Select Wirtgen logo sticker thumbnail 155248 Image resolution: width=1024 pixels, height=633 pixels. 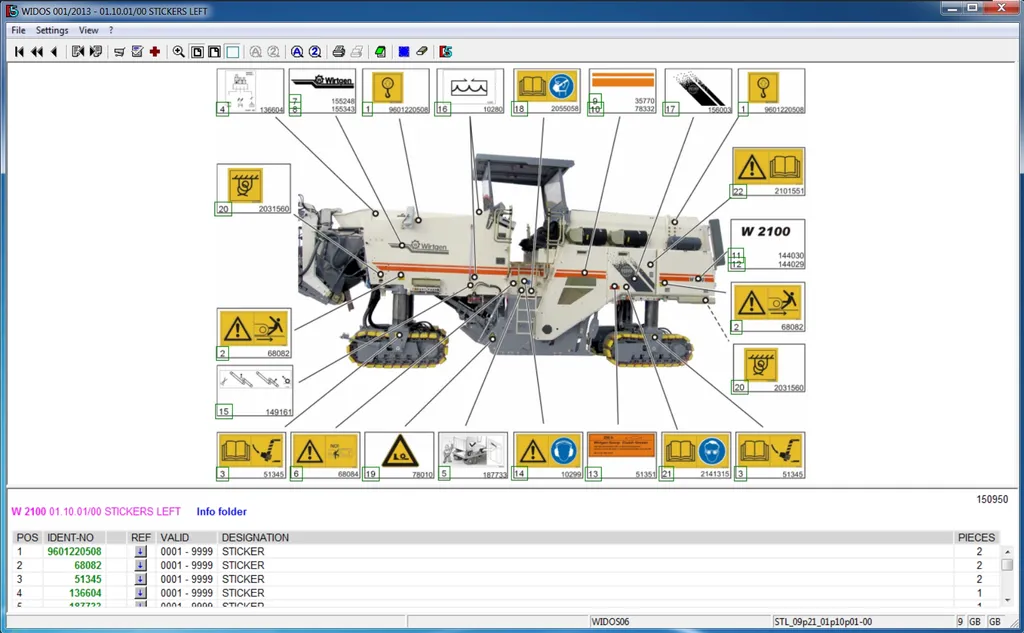click(x=323, y=91)
